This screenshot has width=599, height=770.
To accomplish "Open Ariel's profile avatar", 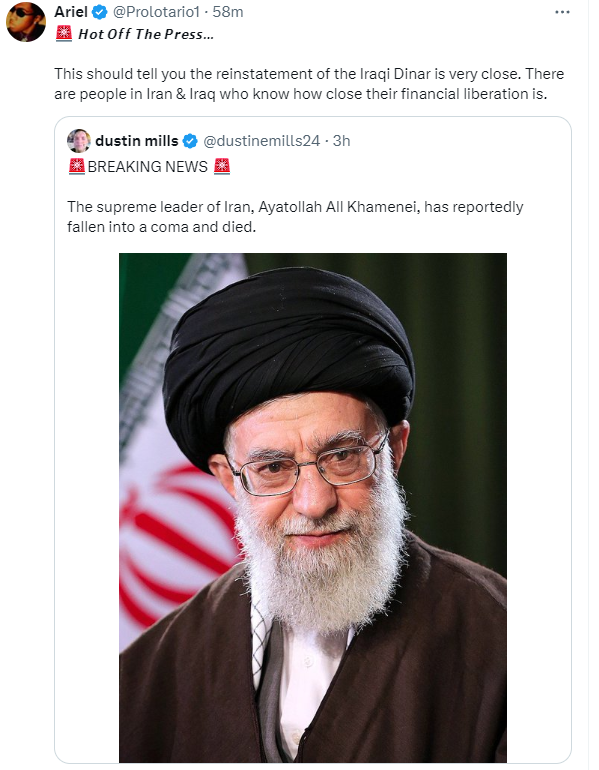I will coord(26,22).
